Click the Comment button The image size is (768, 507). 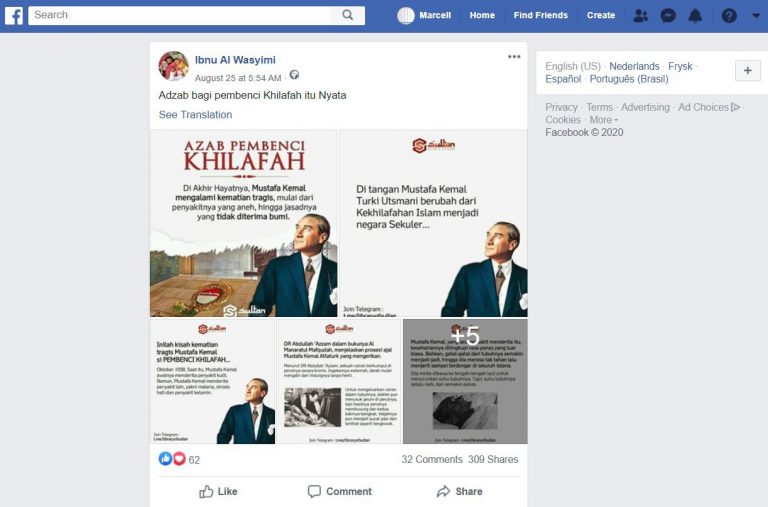pos(339,491)
